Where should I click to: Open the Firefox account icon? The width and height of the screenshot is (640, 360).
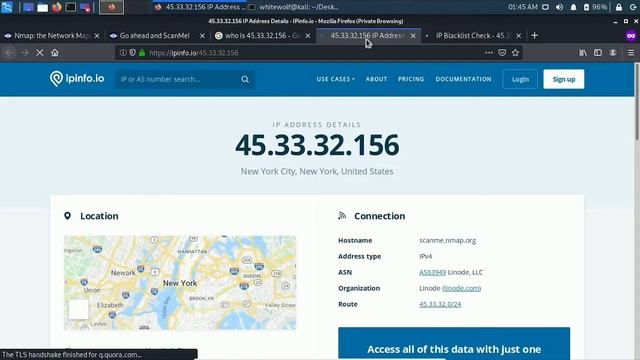613,53
